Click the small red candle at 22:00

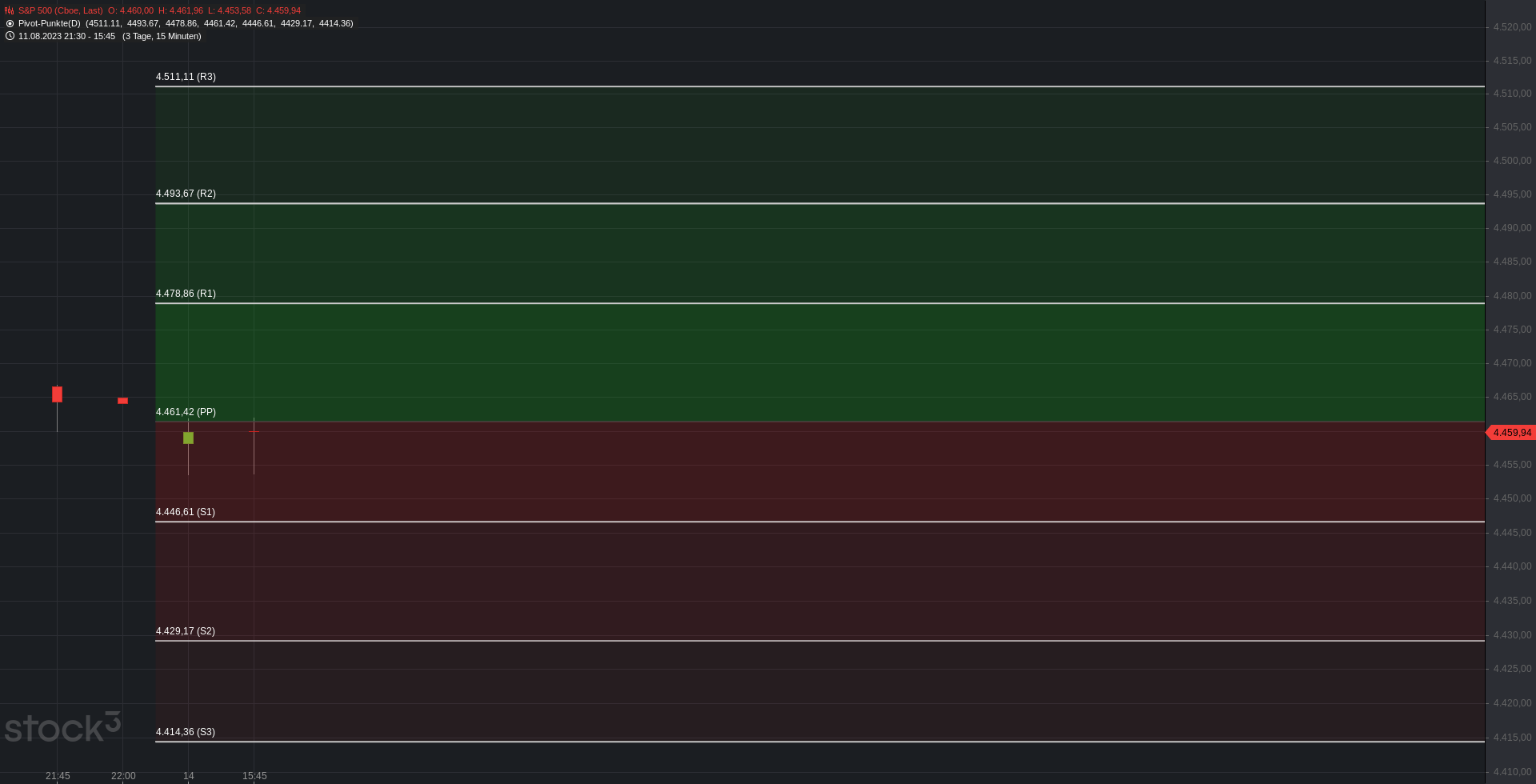tap(122, 401)
